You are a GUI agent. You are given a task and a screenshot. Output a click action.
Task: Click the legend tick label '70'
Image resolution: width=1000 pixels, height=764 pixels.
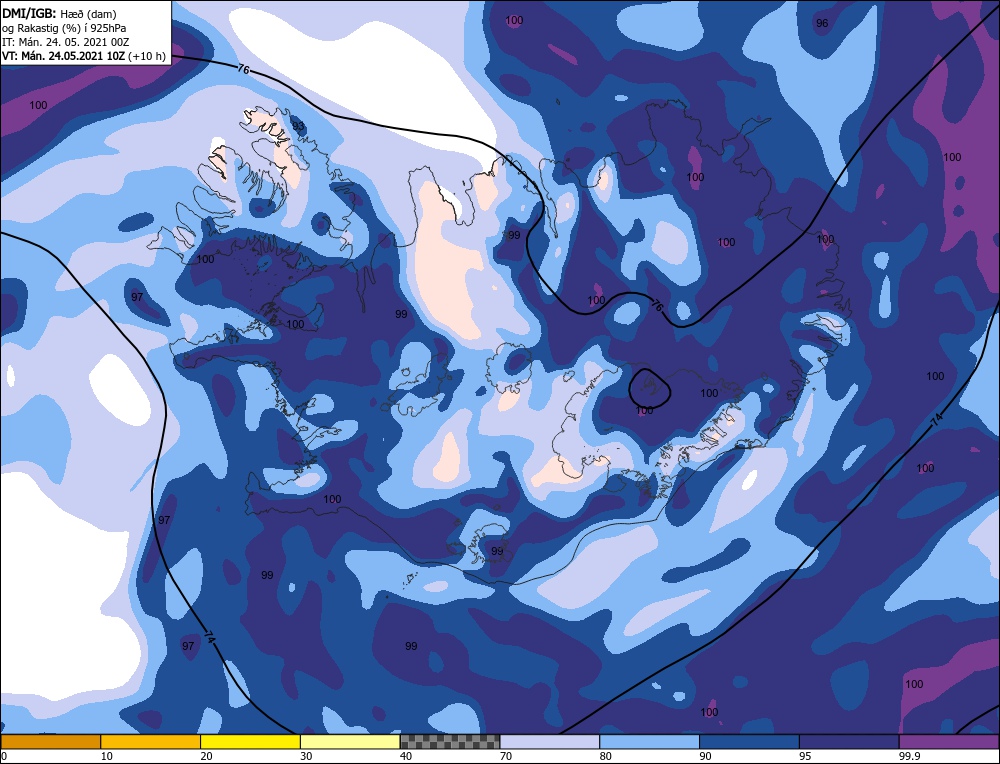pyautogui.click(x=506, y=756)
